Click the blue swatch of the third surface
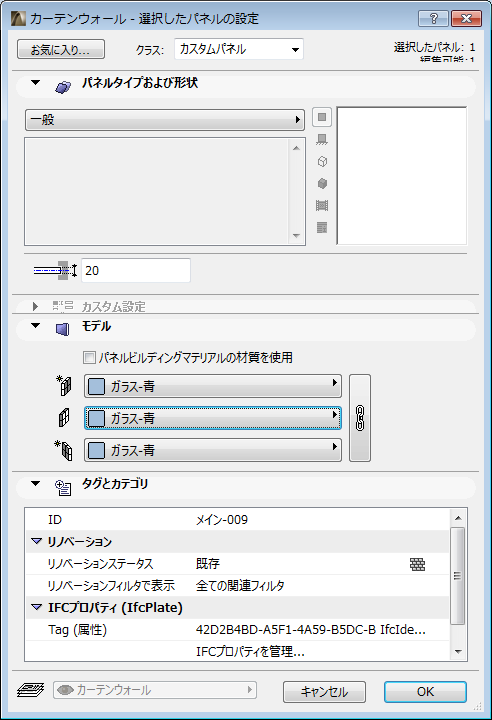 point(96,450)
